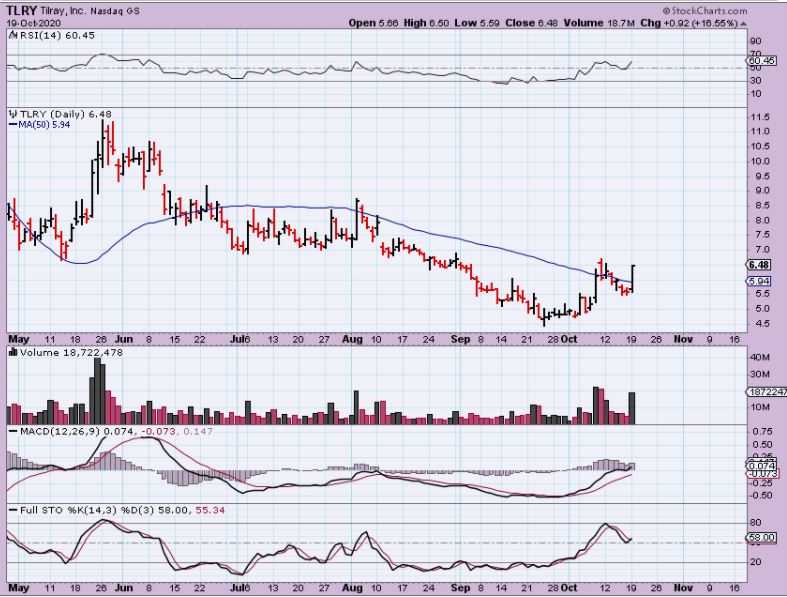Click the High 6.50 value in header

tap(426, 23)
